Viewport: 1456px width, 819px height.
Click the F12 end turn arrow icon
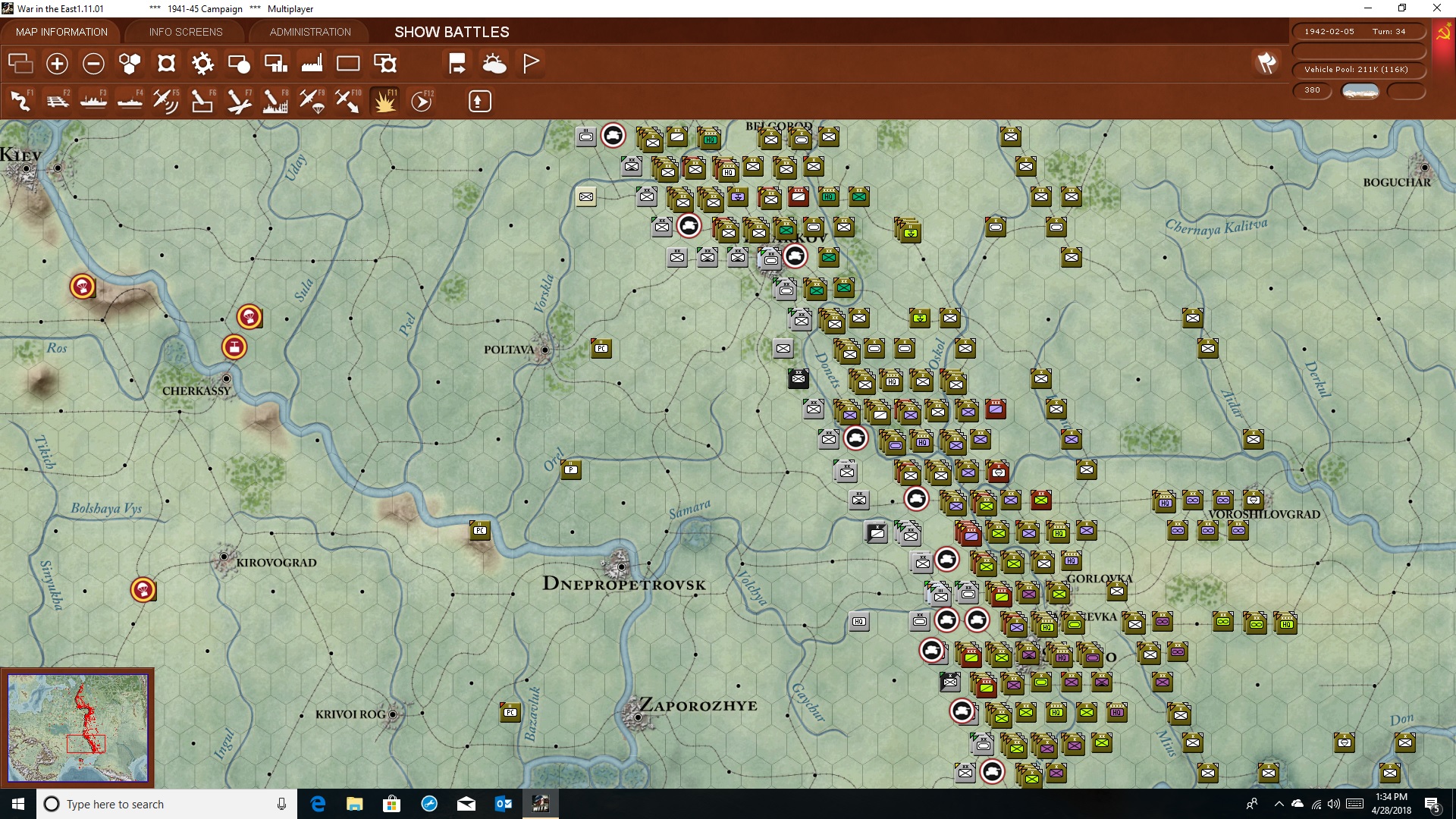click(x=422, y=101)
